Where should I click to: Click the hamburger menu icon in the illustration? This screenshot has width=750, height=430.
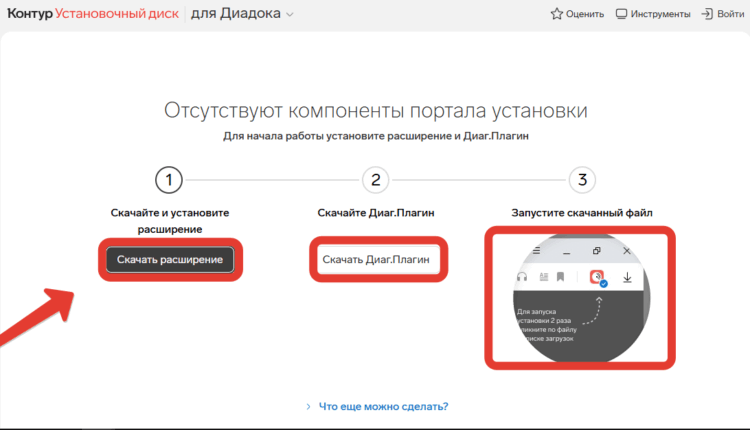[536, 250]
